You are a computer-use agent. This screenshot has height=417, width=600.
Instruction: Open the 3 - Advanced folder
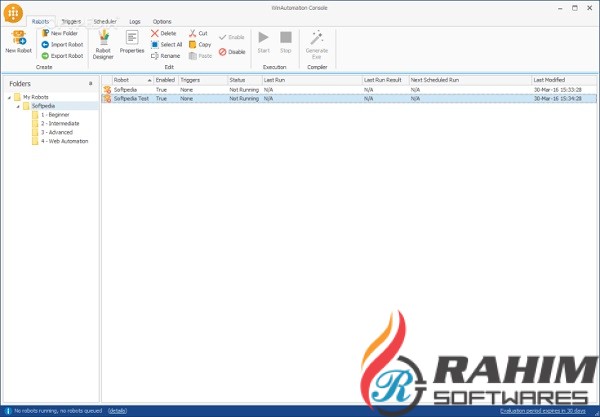pos(52,132)
